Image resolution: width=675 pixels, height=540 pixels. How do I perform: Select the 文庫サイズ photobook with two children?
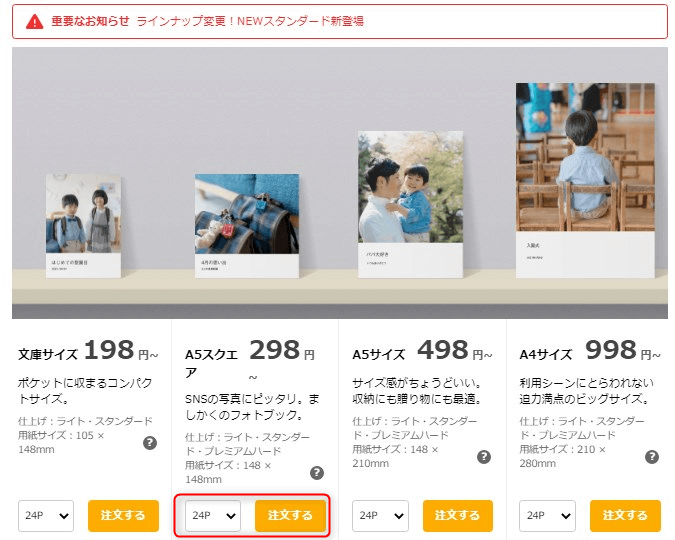pyautogui.click(x=84, y=226)
